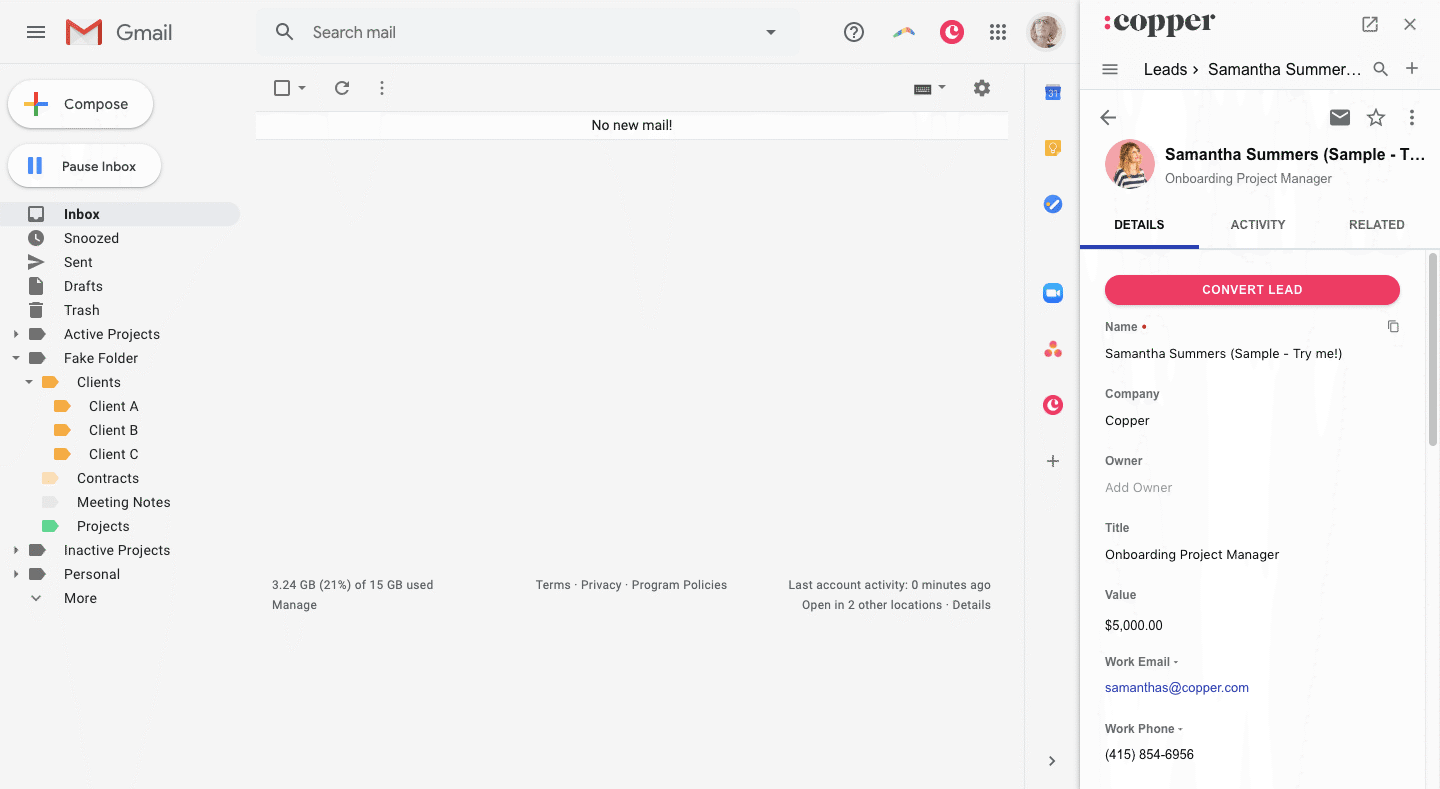The width and height of the screenshot is (1440, 789).
Task: Collapse Fake Folder label
Action: (15, 358)
